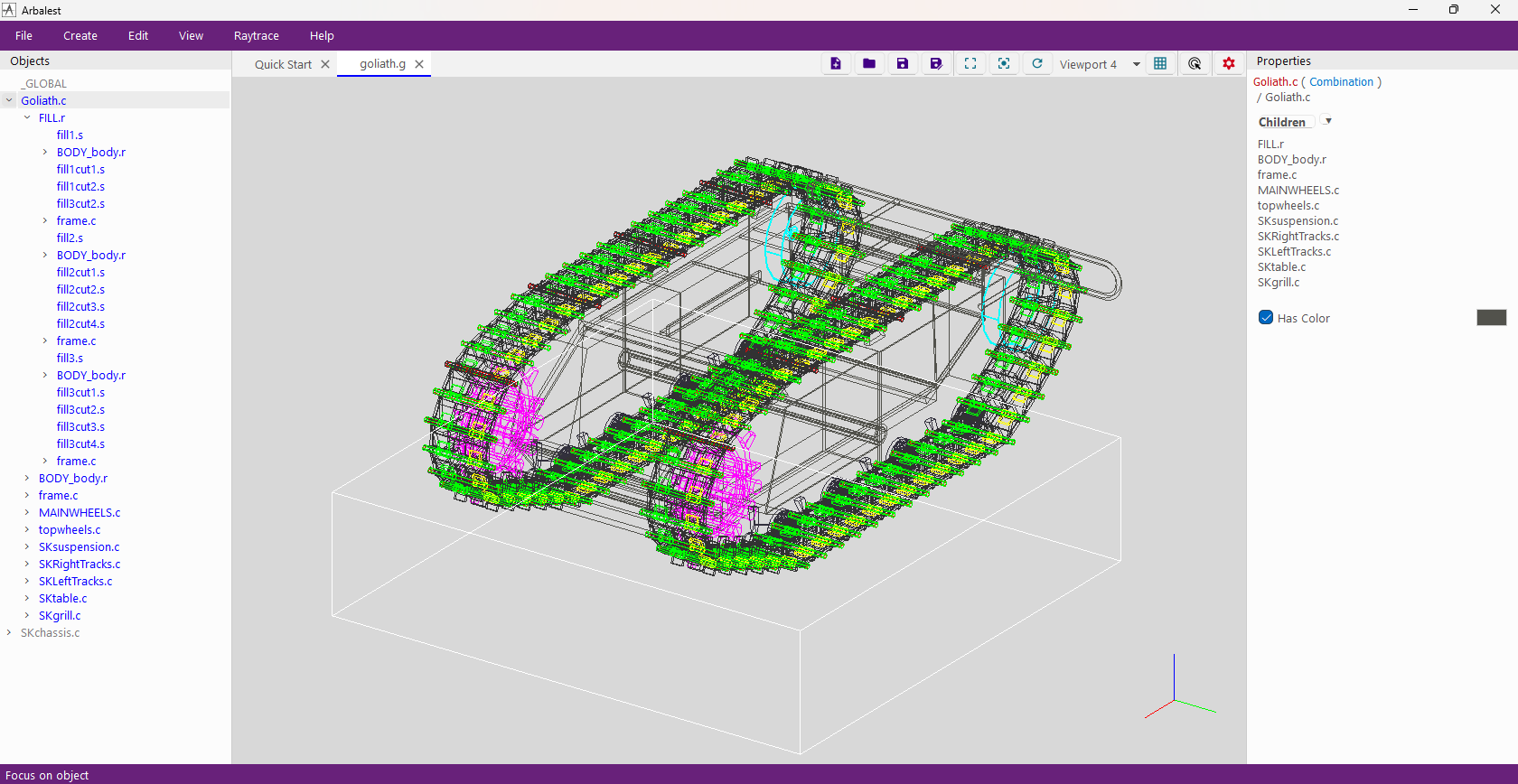Select SKchassis.c in the Objects tree
1518x784 pixels.
[50, 632]
